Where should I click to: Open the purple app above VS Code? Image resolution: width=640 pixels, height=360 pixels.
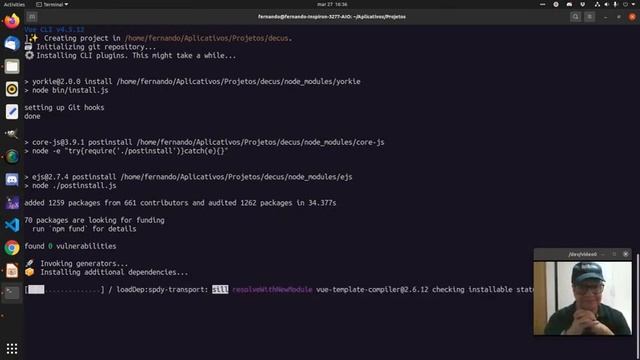12,202
